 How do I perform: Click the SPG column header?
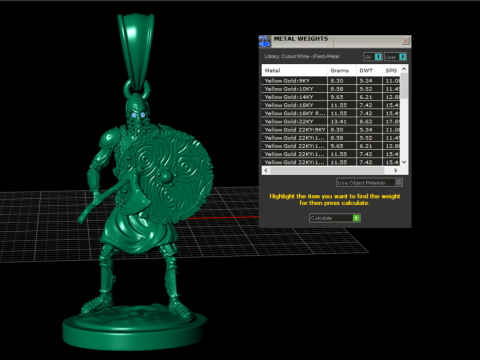click(x=391, y=70)
